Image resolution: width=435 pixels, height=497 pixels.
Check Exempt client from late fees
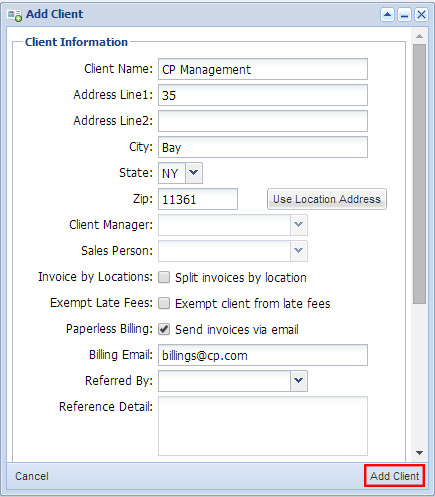click(164, 303)
